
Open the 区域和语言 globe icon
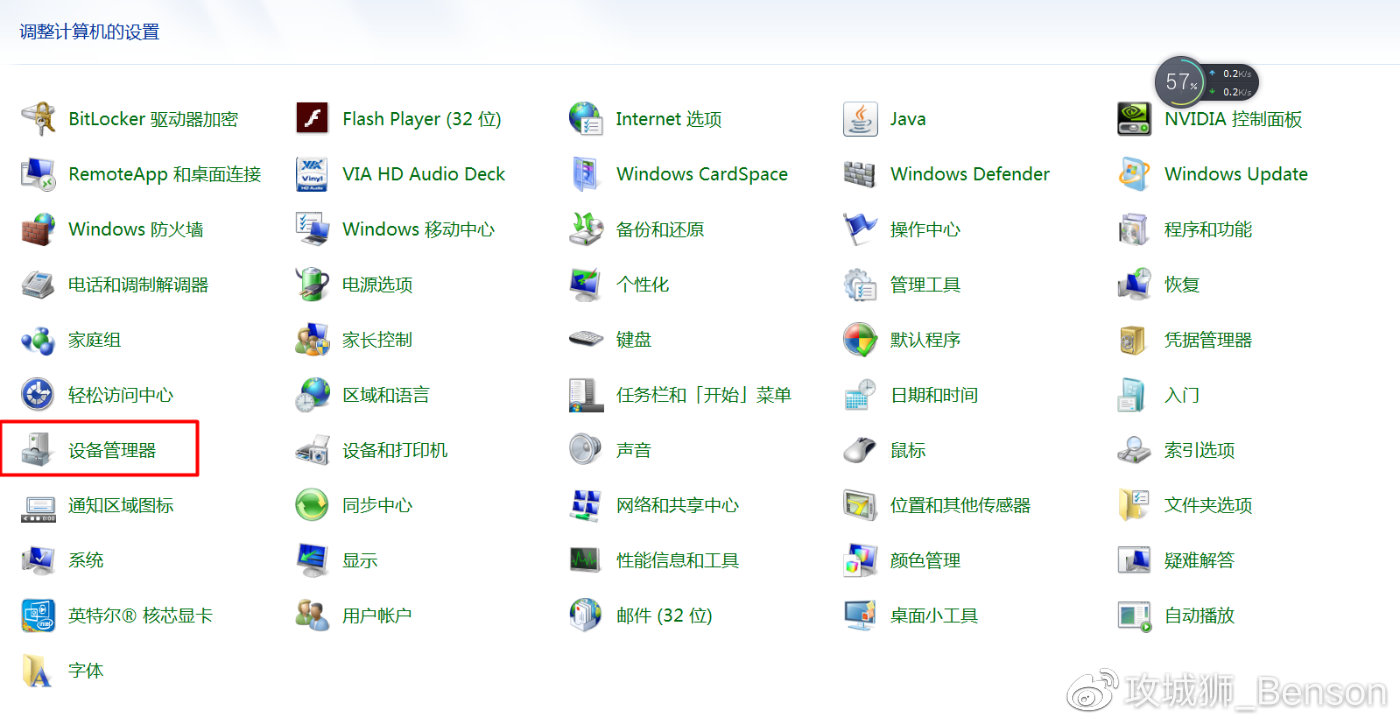(312, 395)
